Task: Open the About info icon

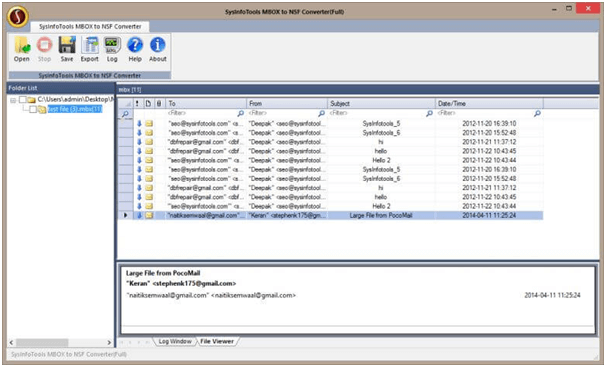Action: tap(158, 49)
